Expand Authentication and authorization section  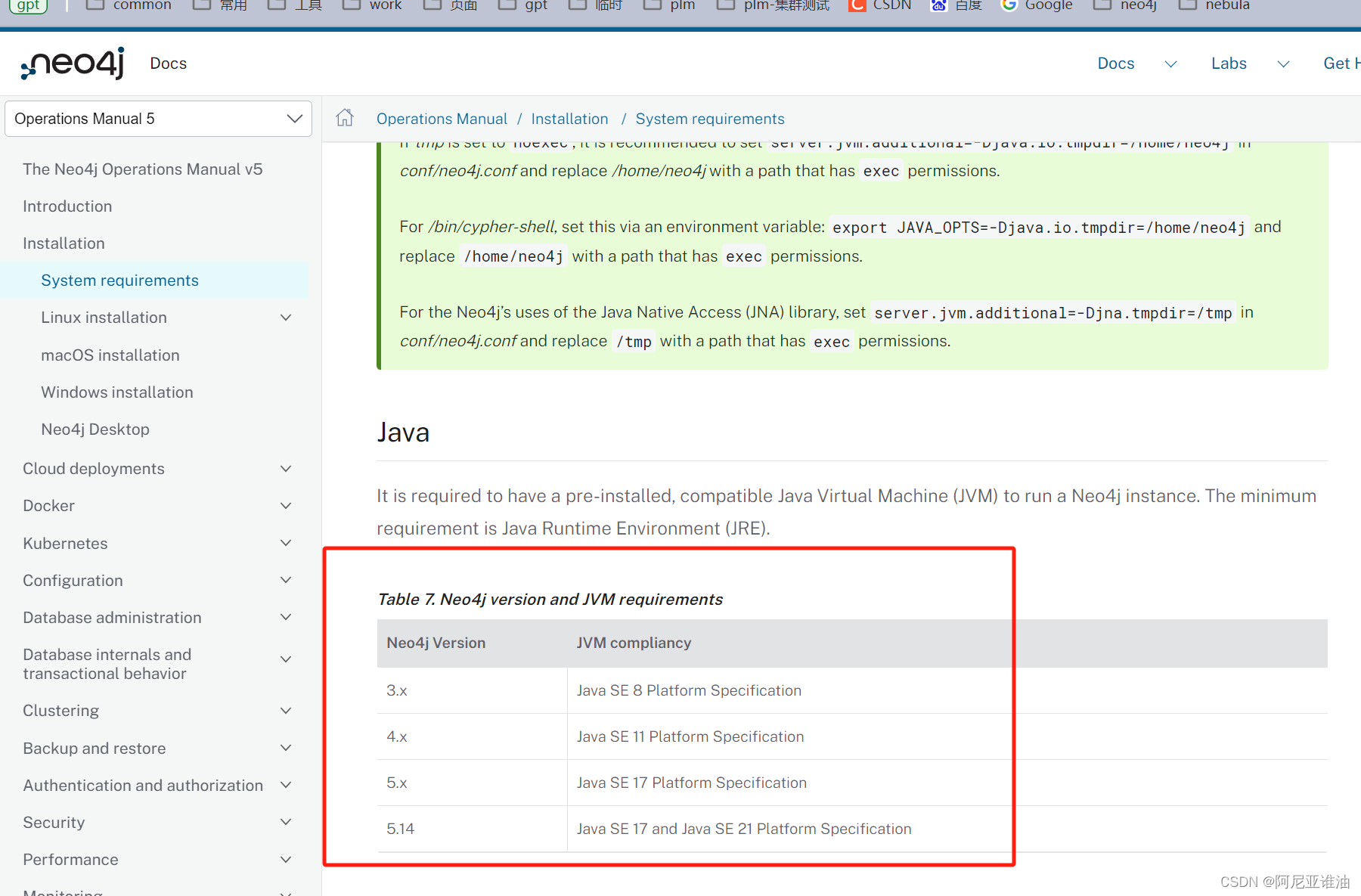tap(286, 785)
